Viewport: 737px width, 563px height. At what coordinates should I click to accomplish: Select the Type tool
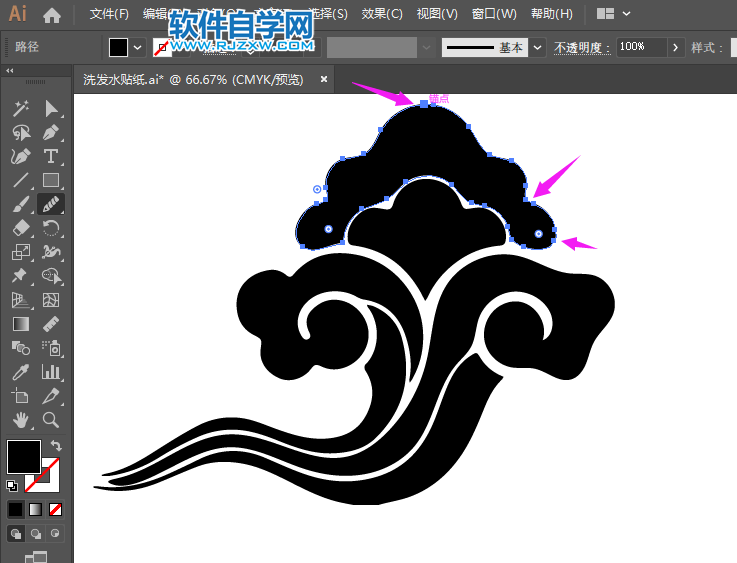pyautogui.click(x=51, y=156)
